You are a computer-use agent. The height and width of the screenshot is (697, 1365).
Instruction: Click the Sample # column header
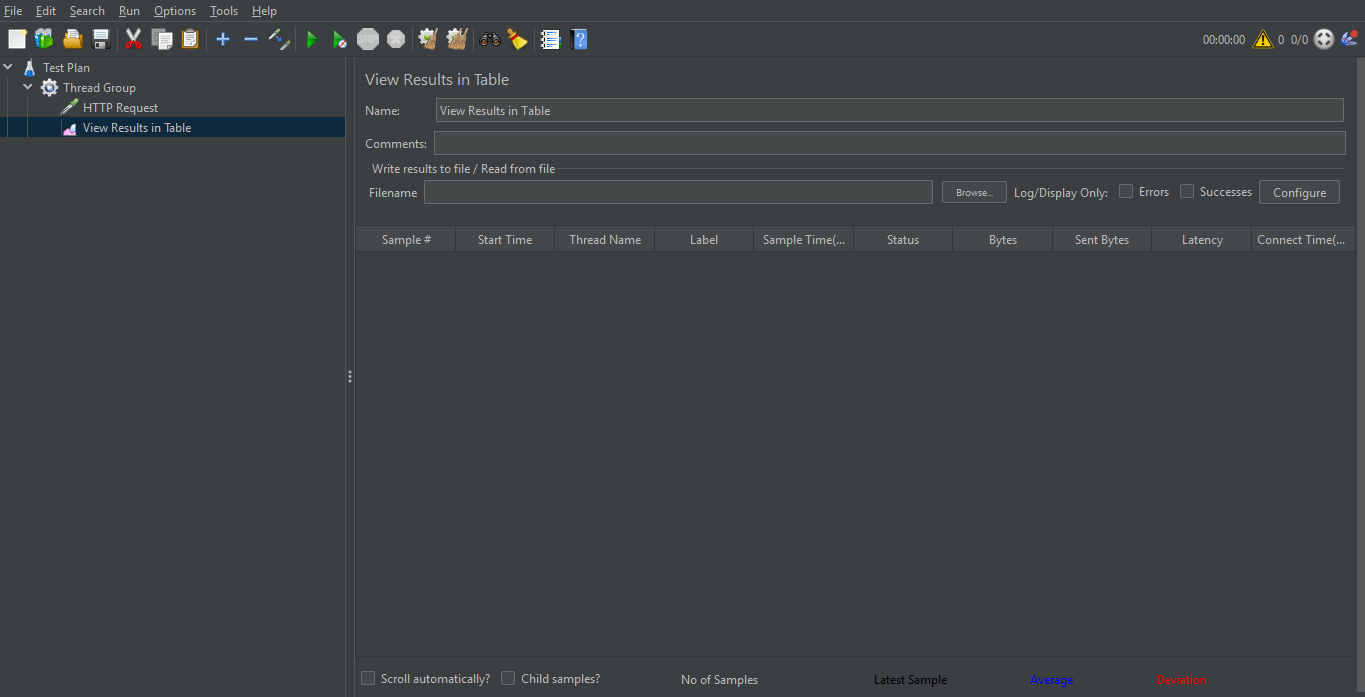[x=406, y=240]
